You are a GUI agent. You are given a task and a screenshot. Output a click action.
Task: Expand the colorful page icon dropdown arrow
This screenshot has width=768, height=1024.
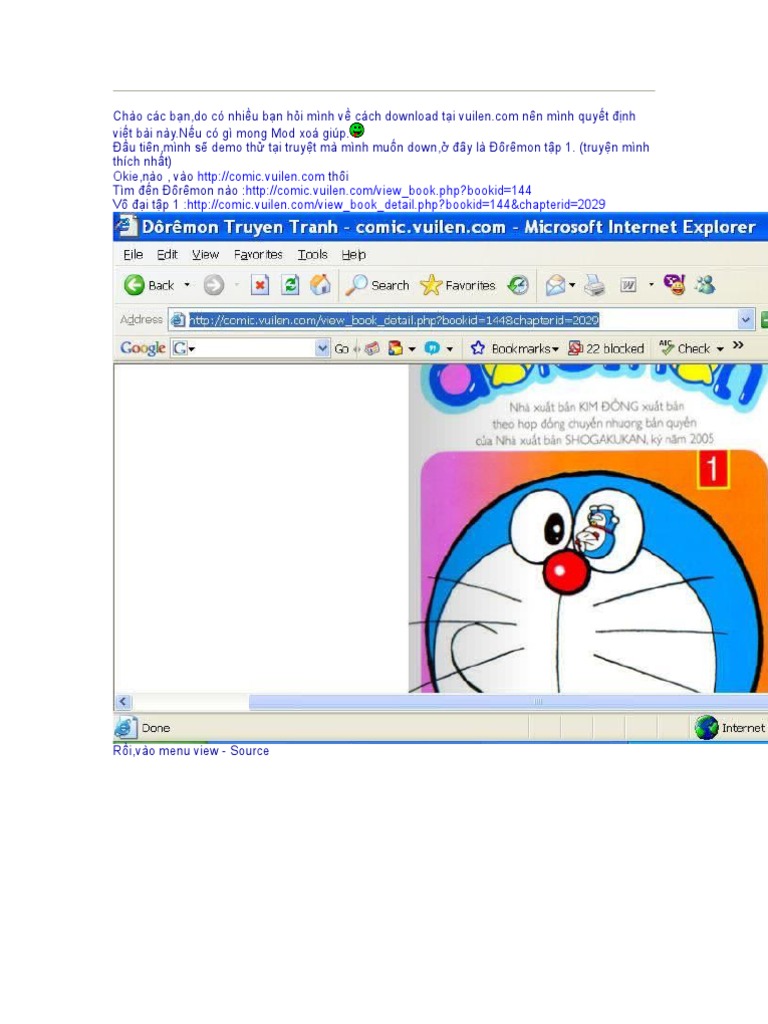[412, 349]
